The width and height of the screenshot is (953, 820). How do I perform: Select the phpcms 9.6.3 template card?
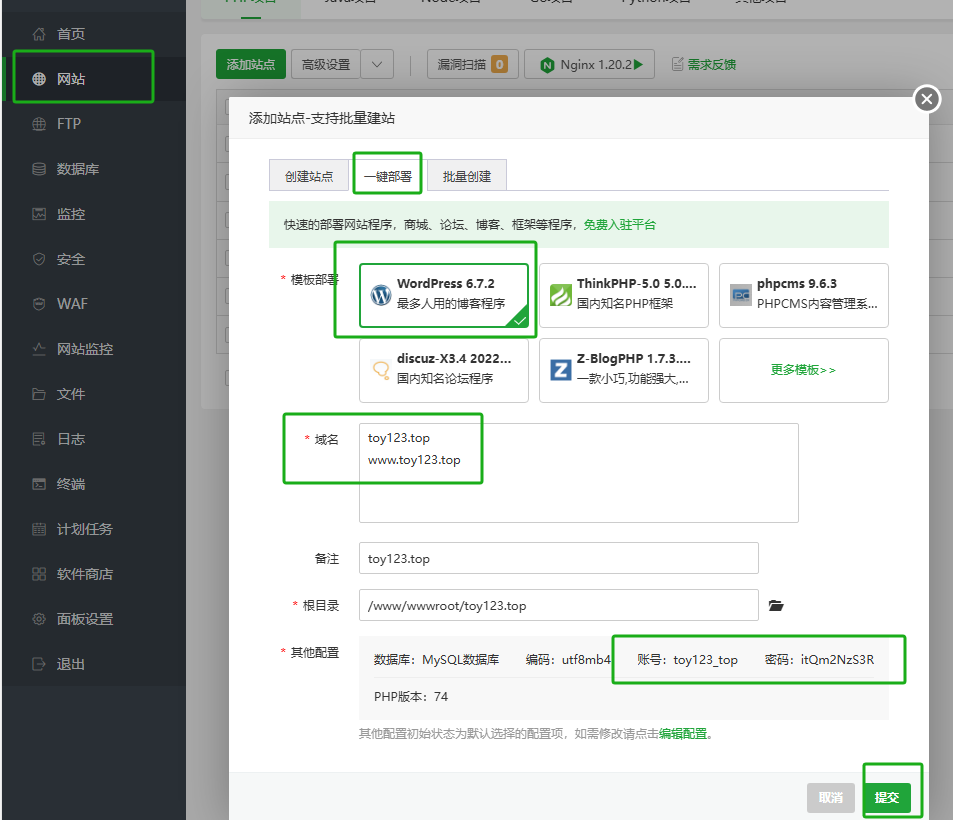[x=803, y=295]
